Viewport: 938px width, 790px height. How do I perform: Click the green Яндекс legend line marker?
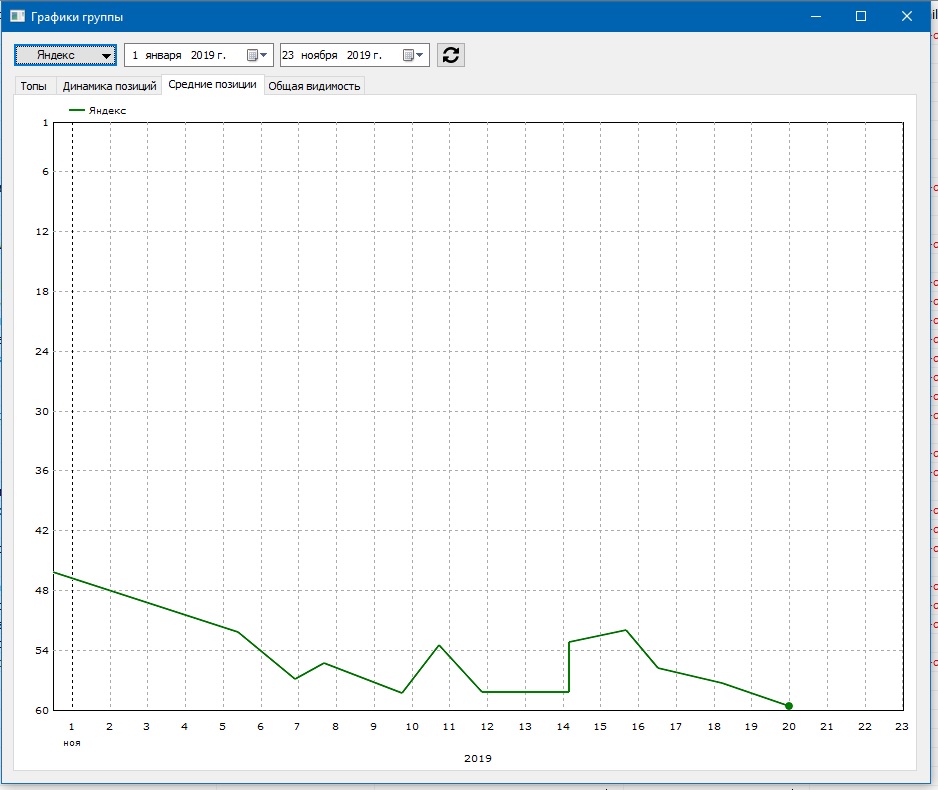pos(76,111)
